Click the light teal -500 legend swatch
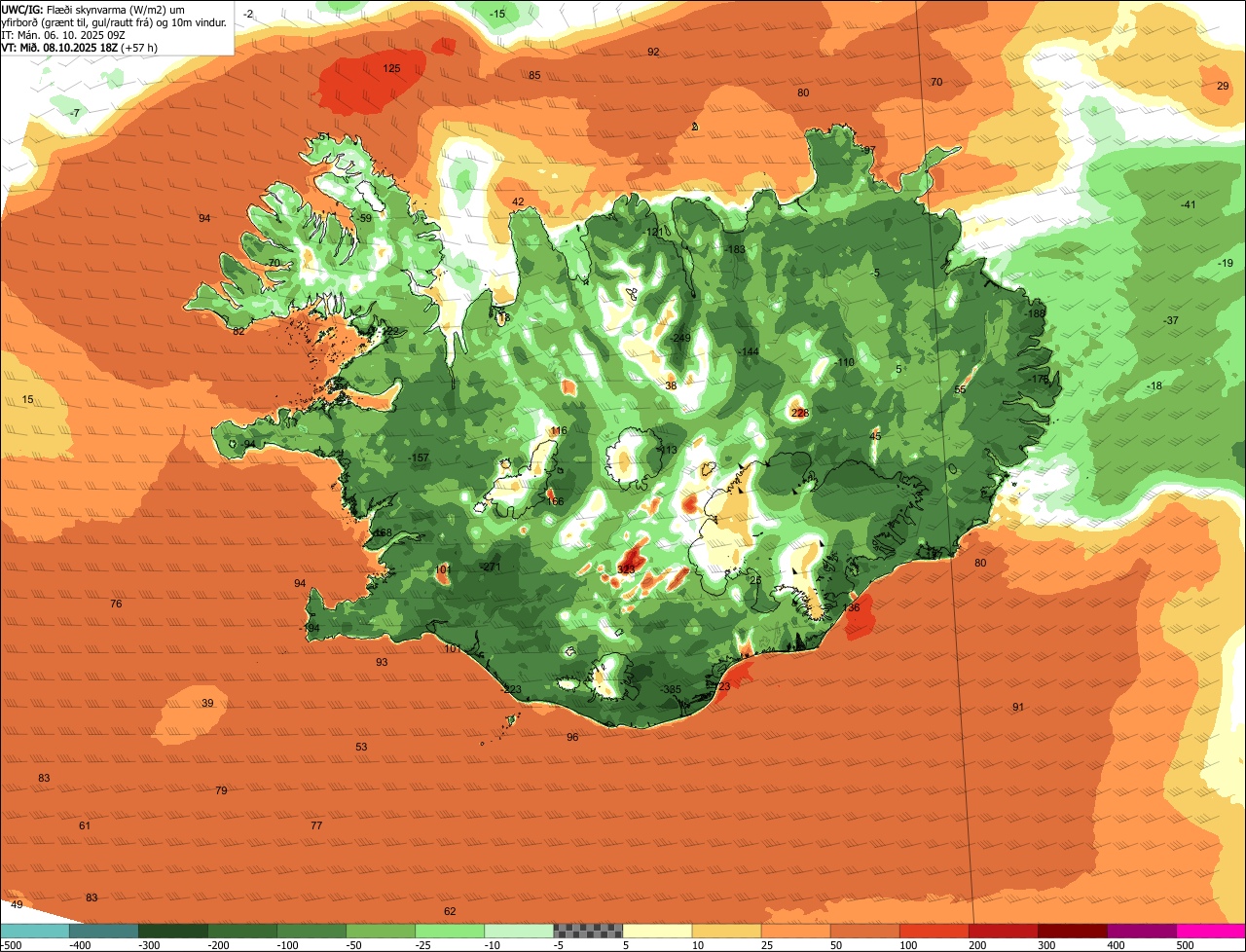The image size is (1246, 952). pos(34,931)
